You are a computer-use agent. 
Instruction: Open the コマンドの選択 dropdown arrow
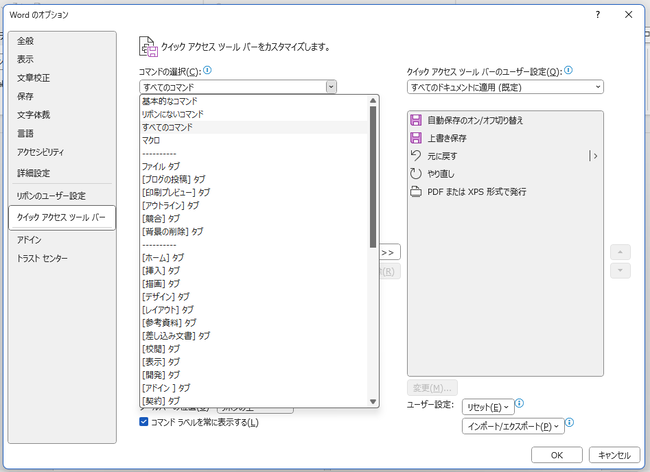pos(331,87)
